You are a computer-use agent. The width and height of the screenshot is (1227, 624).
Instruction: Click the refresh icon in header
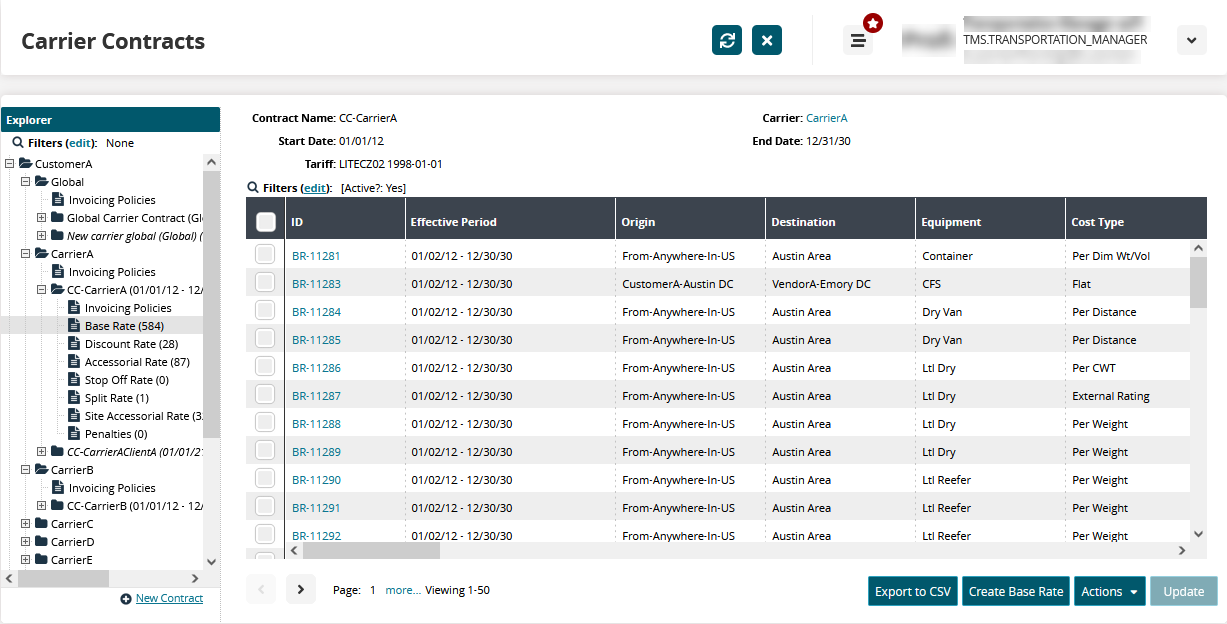(x=727, y=40)
